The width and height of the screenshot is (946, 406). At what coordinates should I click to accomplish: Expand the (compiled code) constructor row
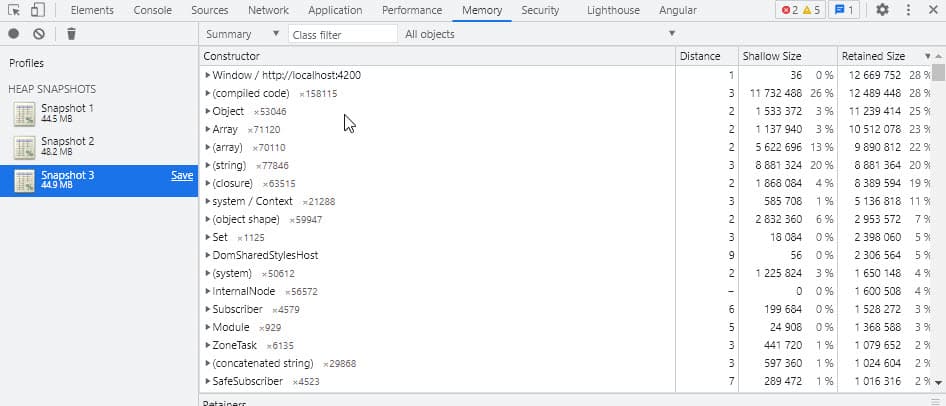[207, 93]
